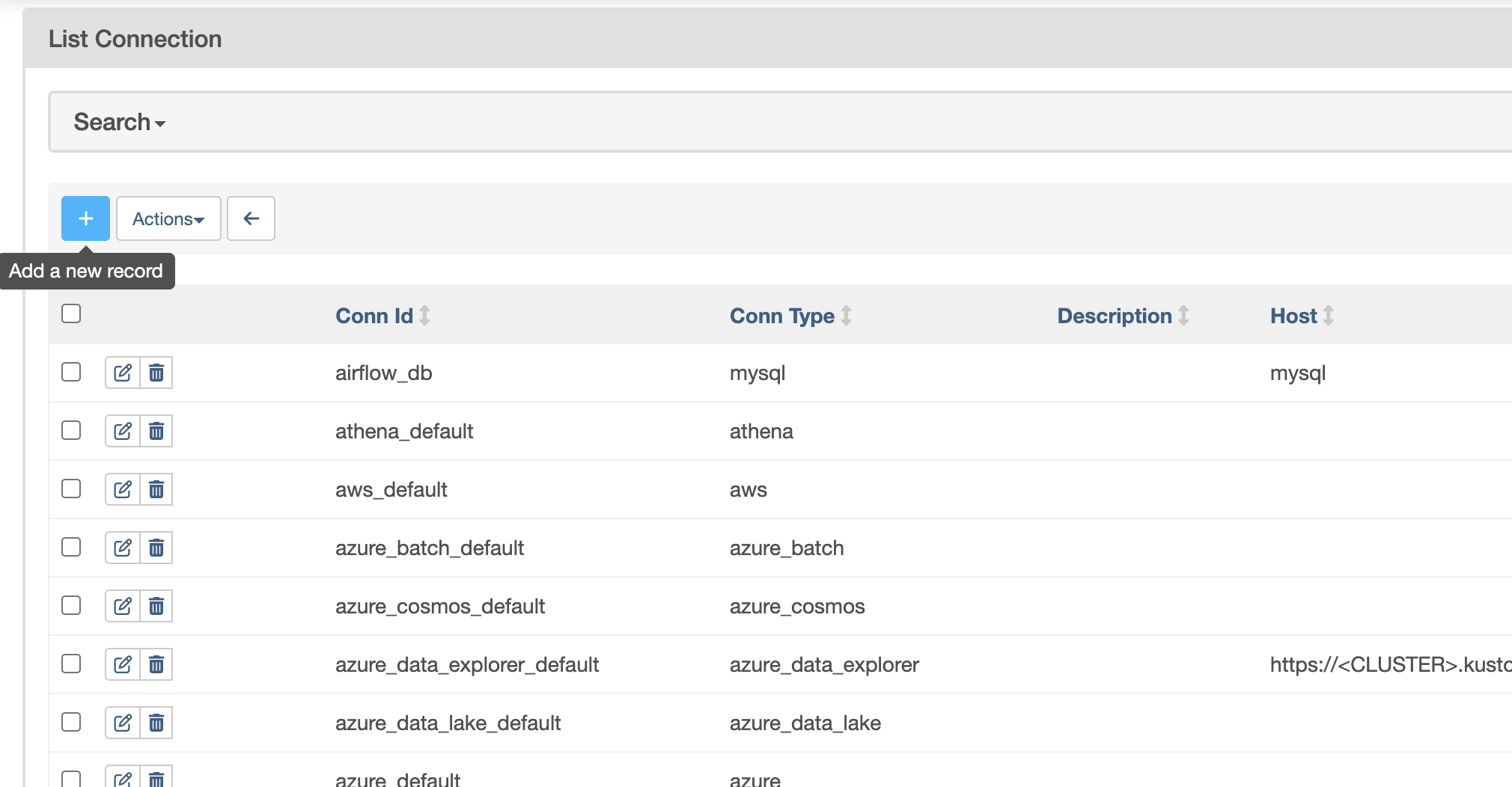Delete the athena_default connection

(x=156, y=430)
